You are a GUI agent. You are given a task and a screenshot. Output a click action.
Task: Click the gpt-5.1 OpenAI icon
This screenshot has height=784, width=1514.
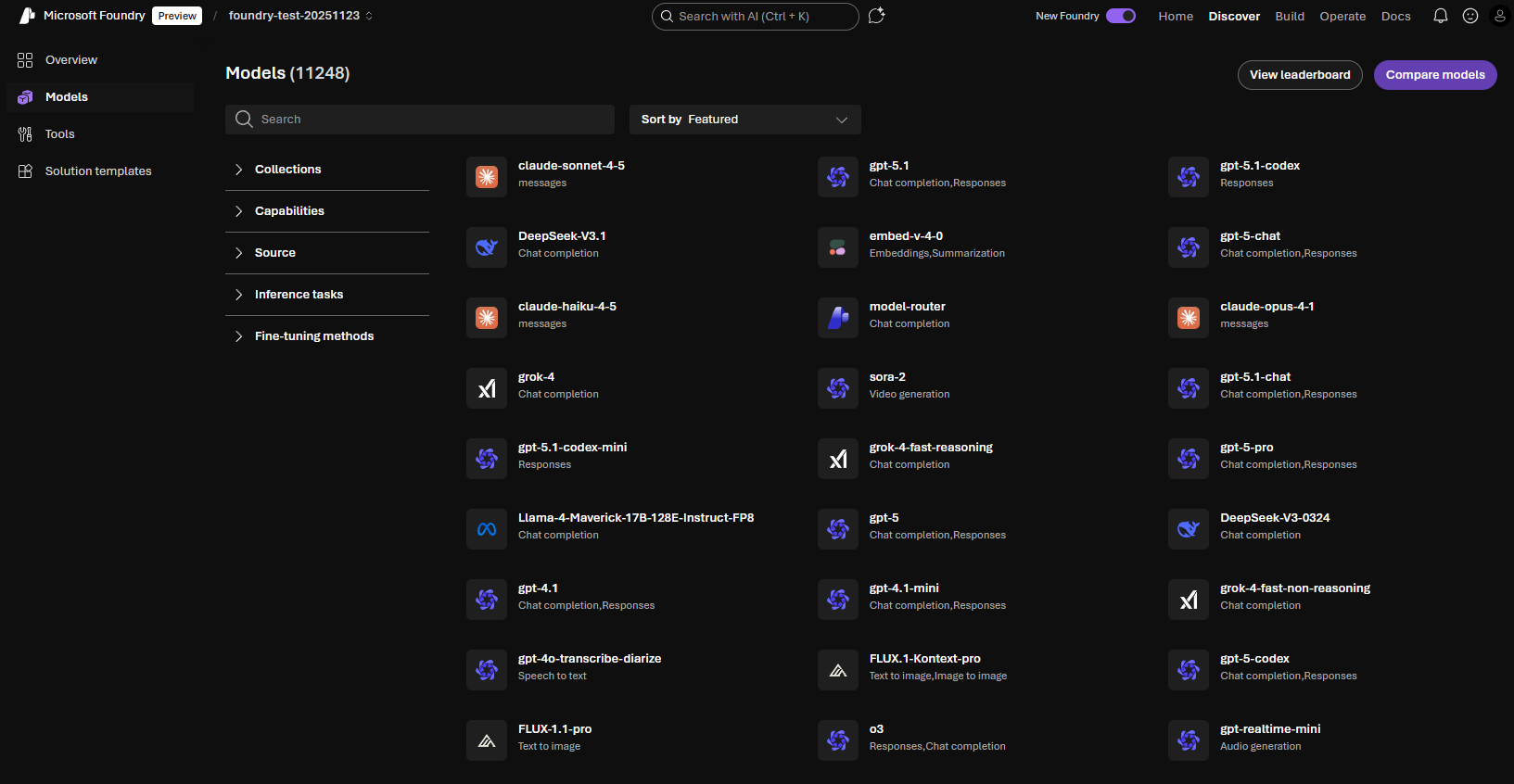pos(838,177)
